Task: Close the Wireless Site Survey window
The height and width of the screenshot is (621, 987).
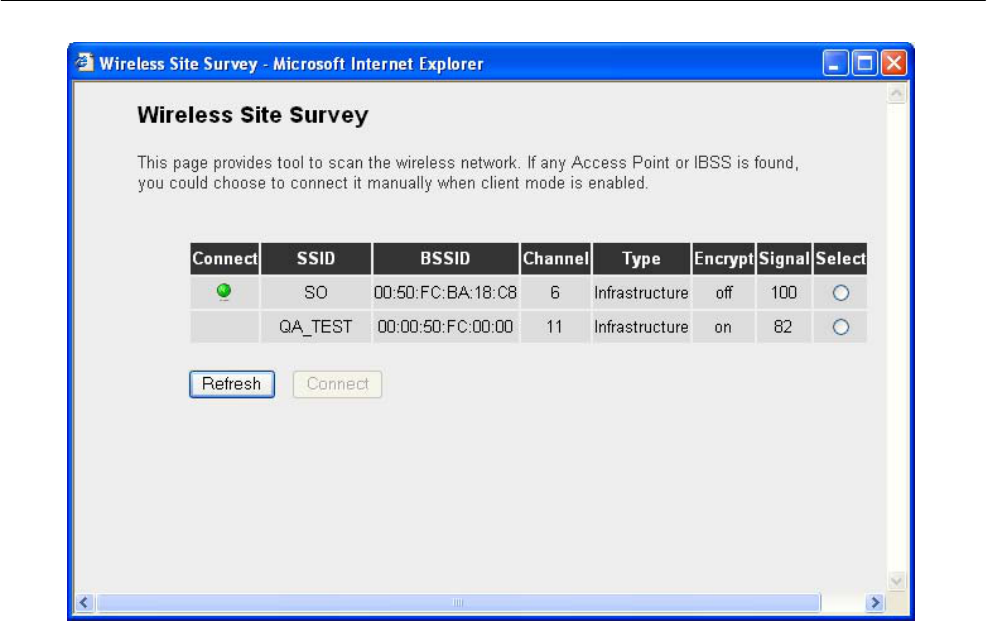Action: click(893, 64)
